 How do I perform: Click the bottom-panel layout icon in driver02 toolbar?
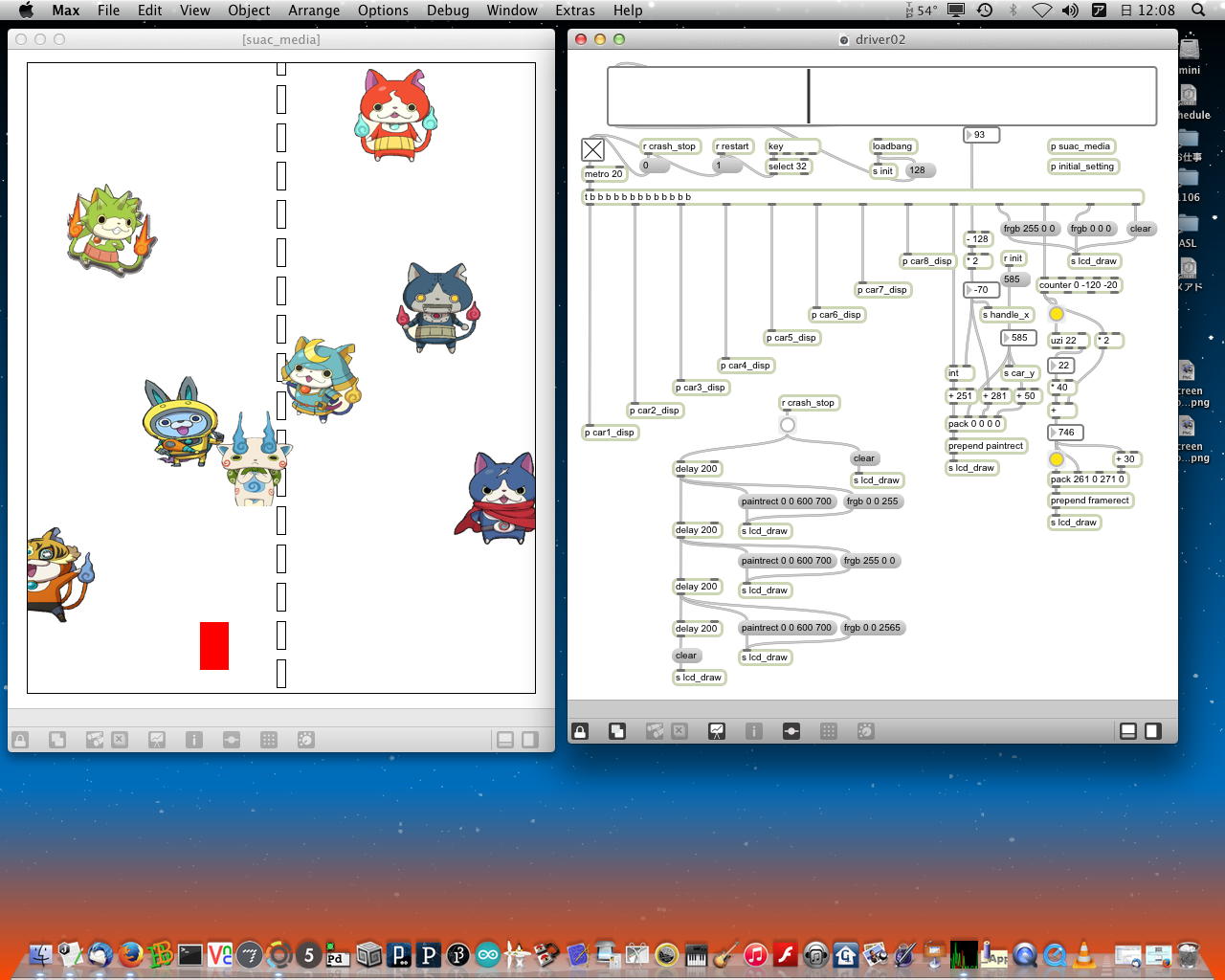(x=1128, y=731)
